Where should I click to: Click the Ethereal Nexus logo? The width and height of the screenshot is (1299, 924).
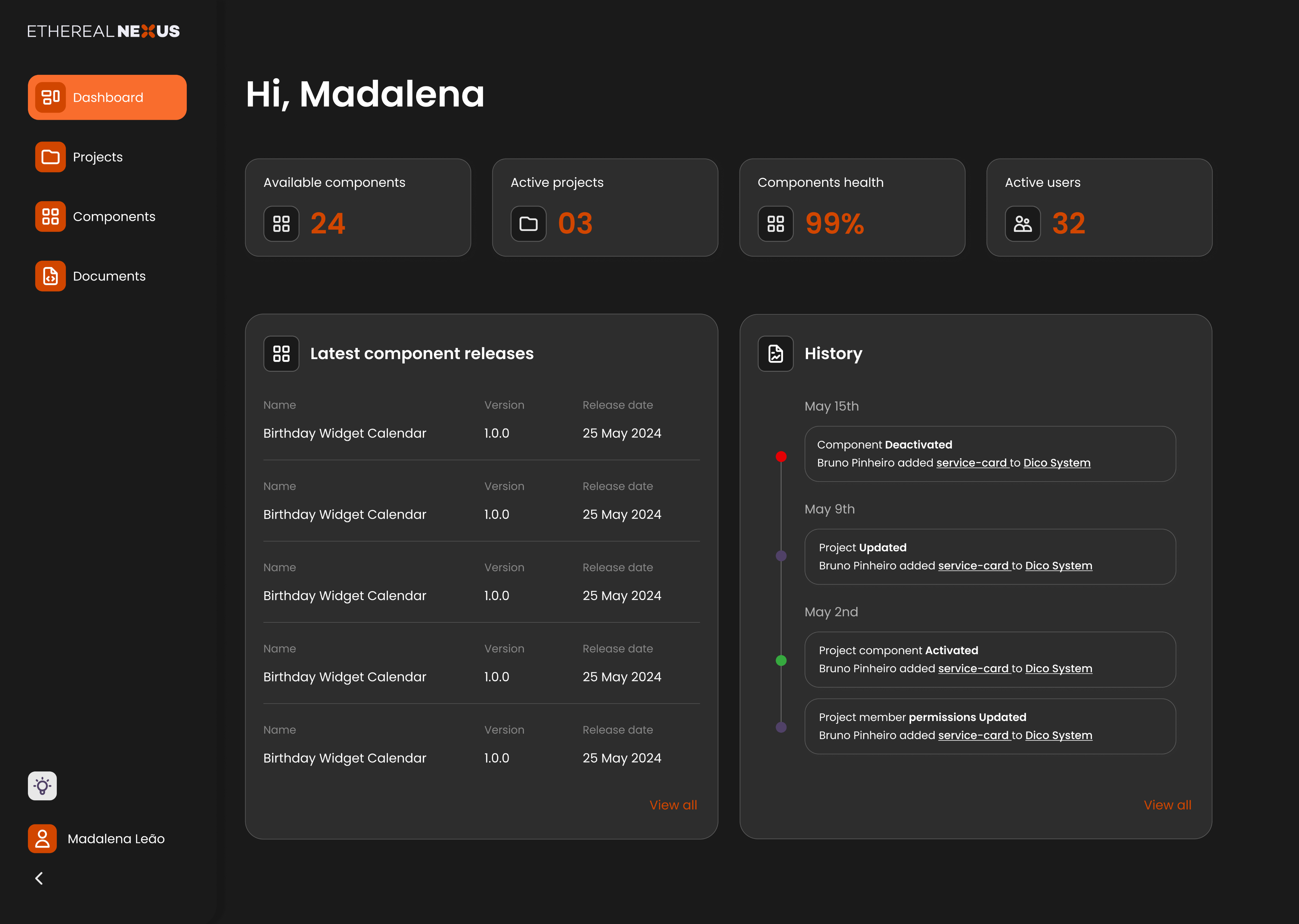[103, 31]
